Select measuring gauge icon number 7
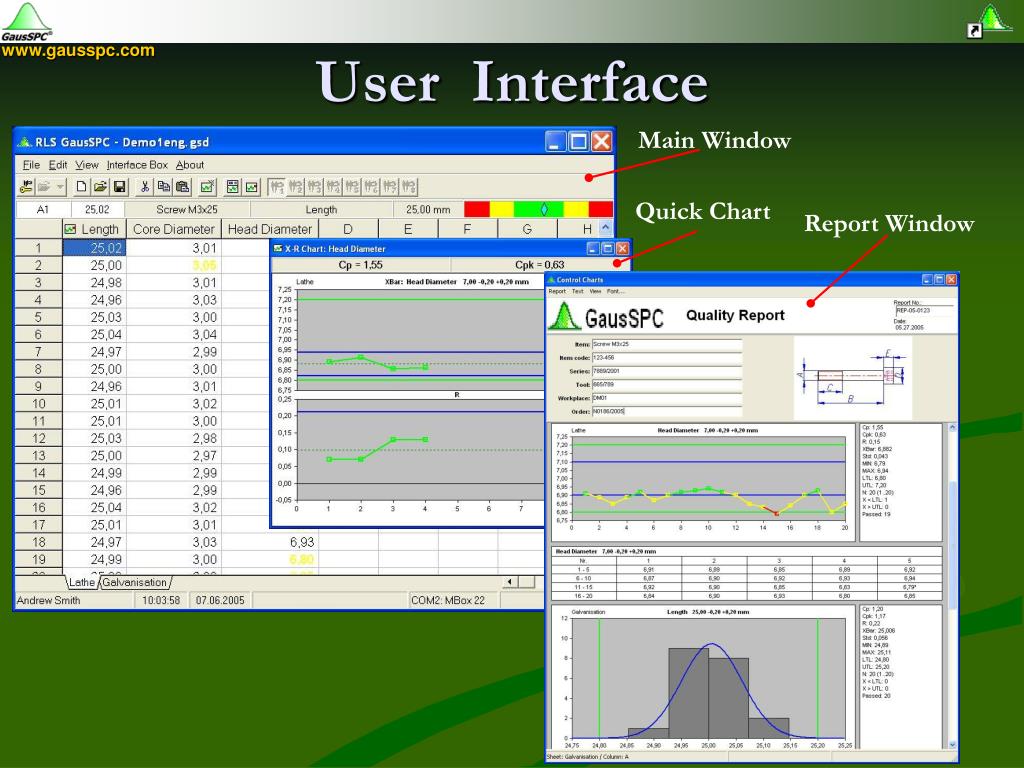The image size is (1024, 768). (x=390, y=187)
